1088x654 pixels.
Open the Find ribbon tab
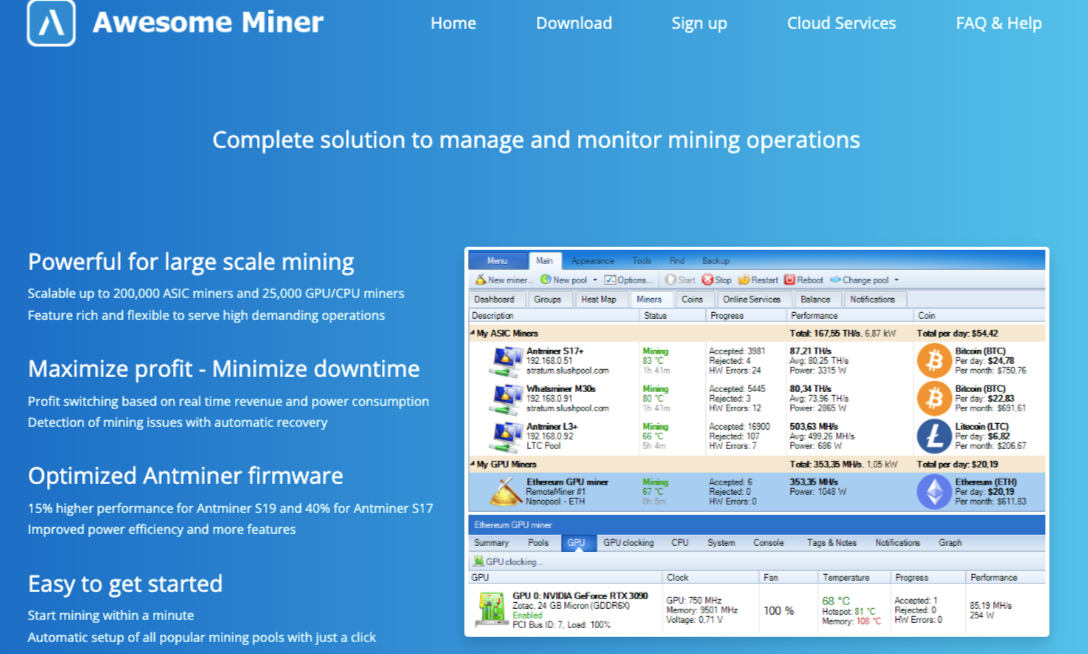click(x=677, y=261)
